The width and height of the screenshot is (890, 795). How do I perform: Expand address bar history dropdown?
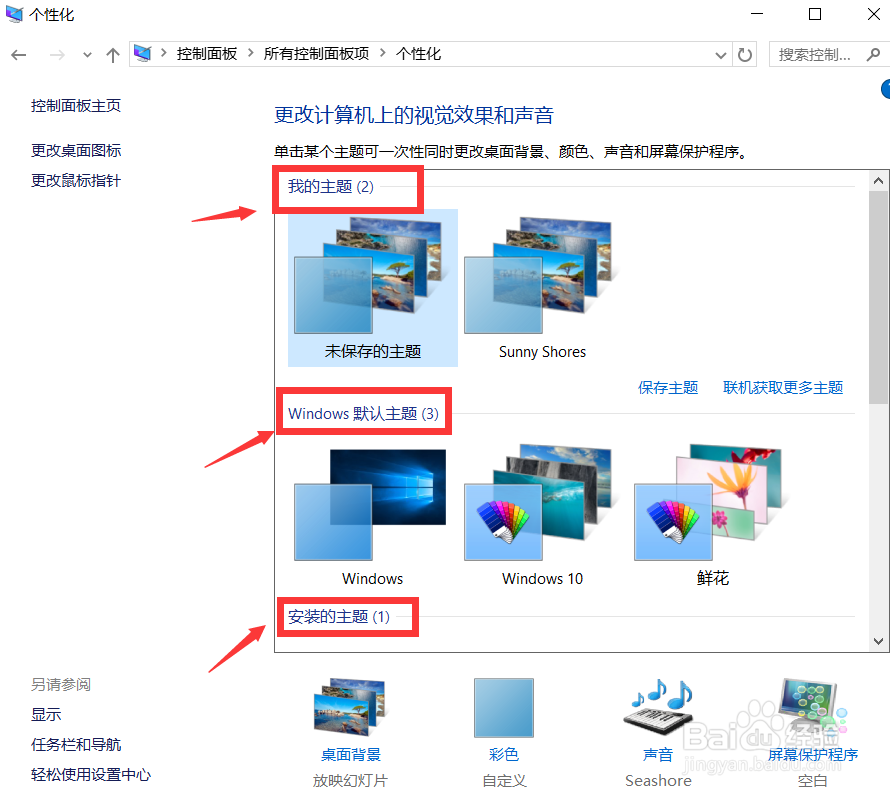click(x=720, y=55)
